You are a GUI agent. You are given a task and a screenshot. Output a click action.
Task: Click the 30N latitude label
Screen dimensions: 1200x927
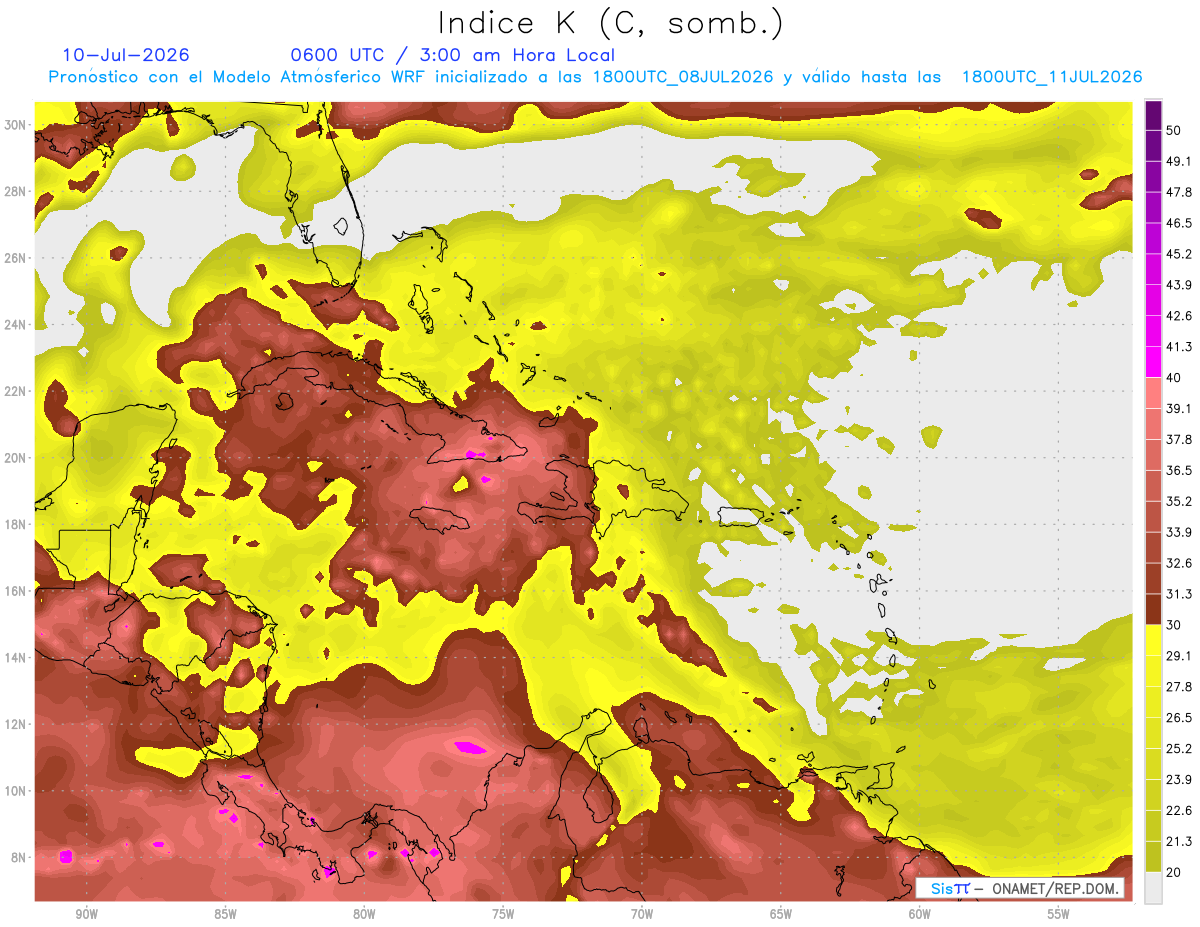pyautogui.click(x=16, y=125)
